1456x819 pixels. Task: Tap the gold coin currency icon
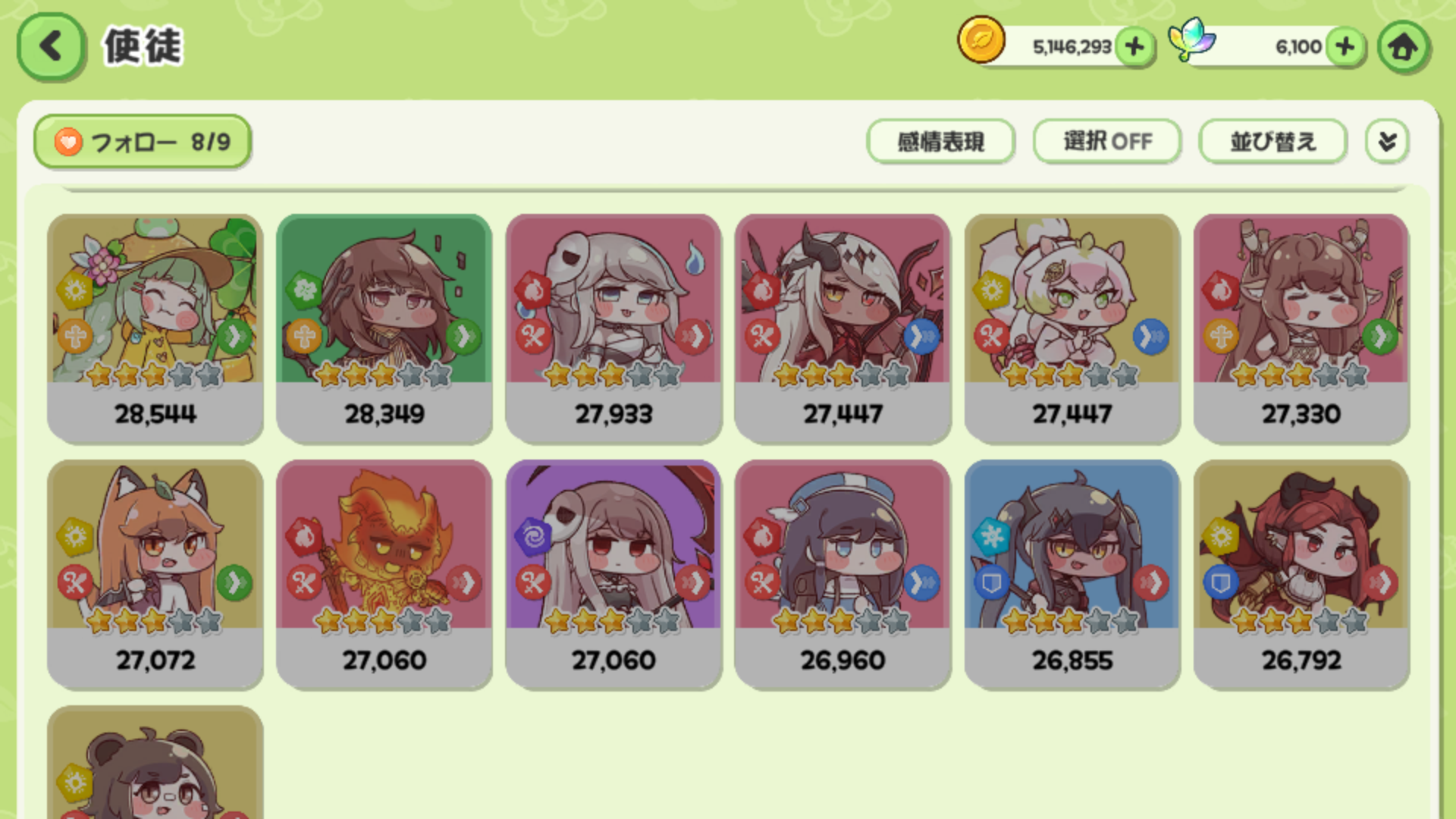(981, 41)
